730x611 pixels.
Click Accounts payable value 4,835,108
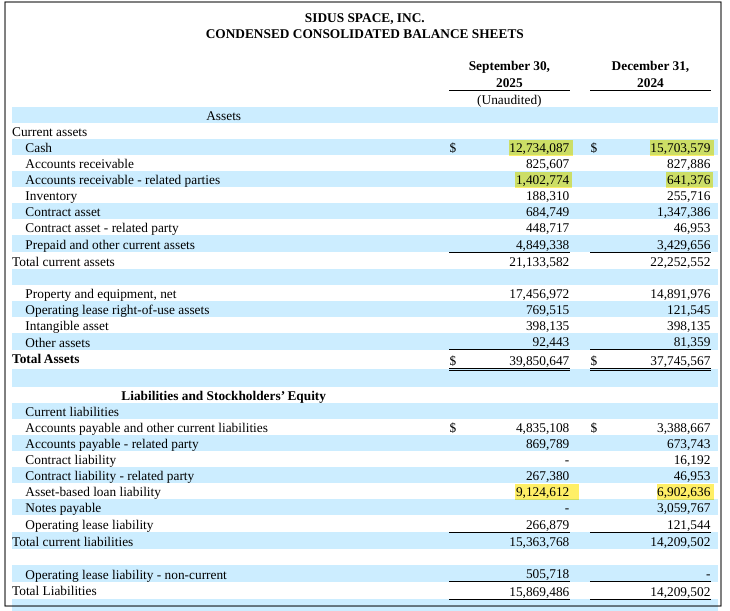(542, 428)
